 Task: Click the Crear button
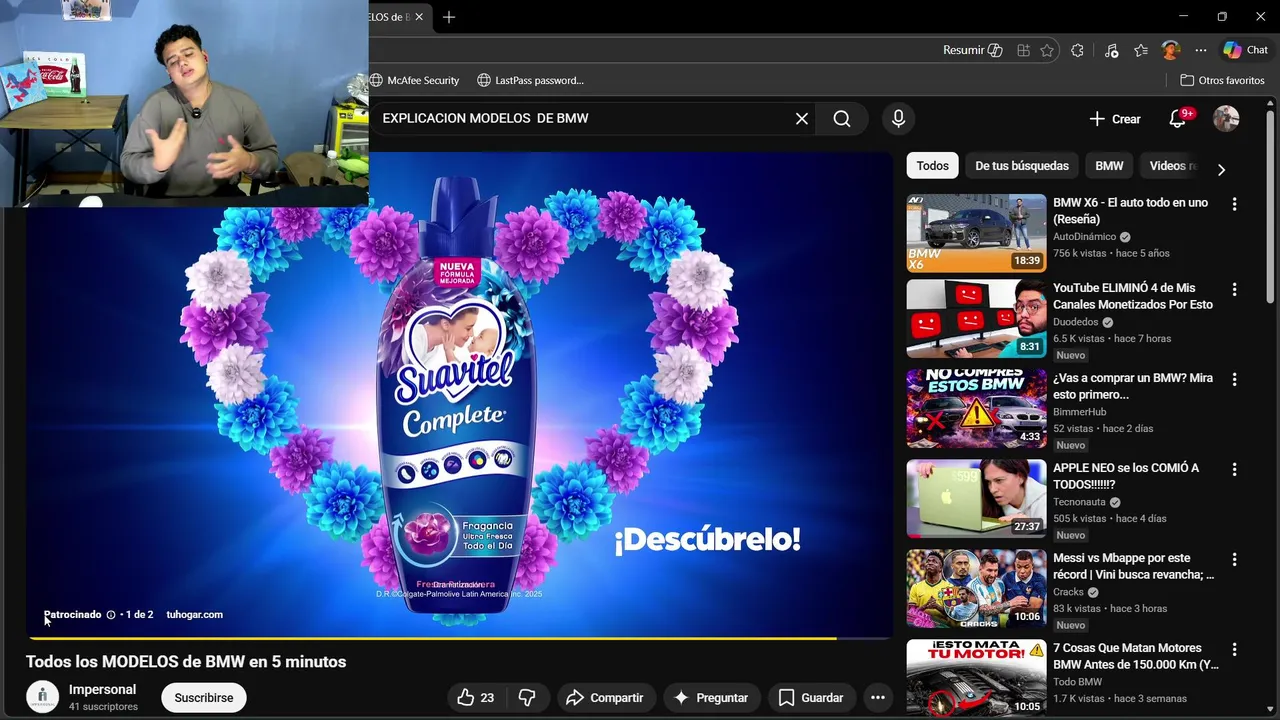pos(1114,119)
